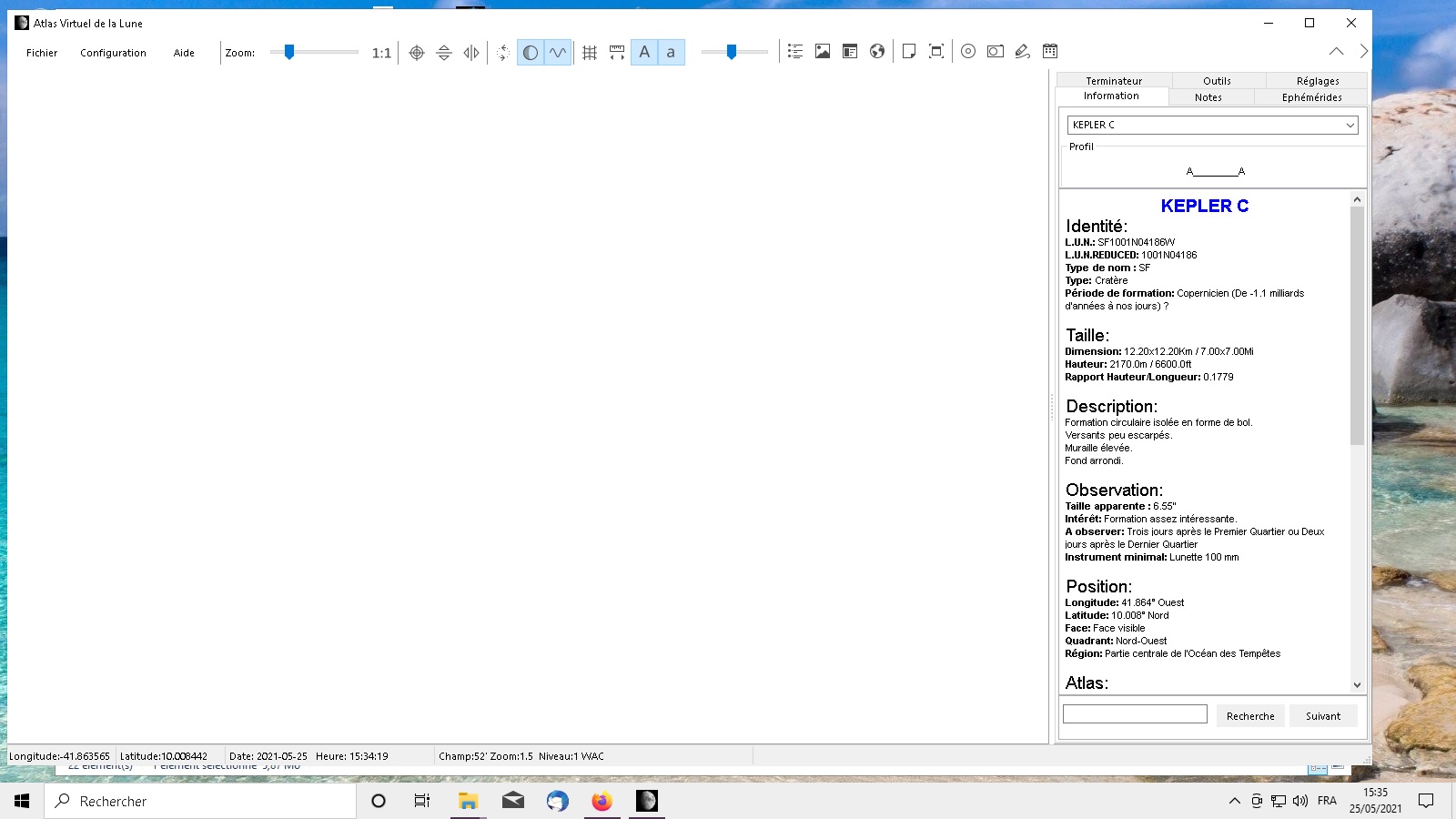Image resolution: width=1456 pixels, height=819 pixels.
Task: Click the search input field
Action: (x=1135, y=714)
